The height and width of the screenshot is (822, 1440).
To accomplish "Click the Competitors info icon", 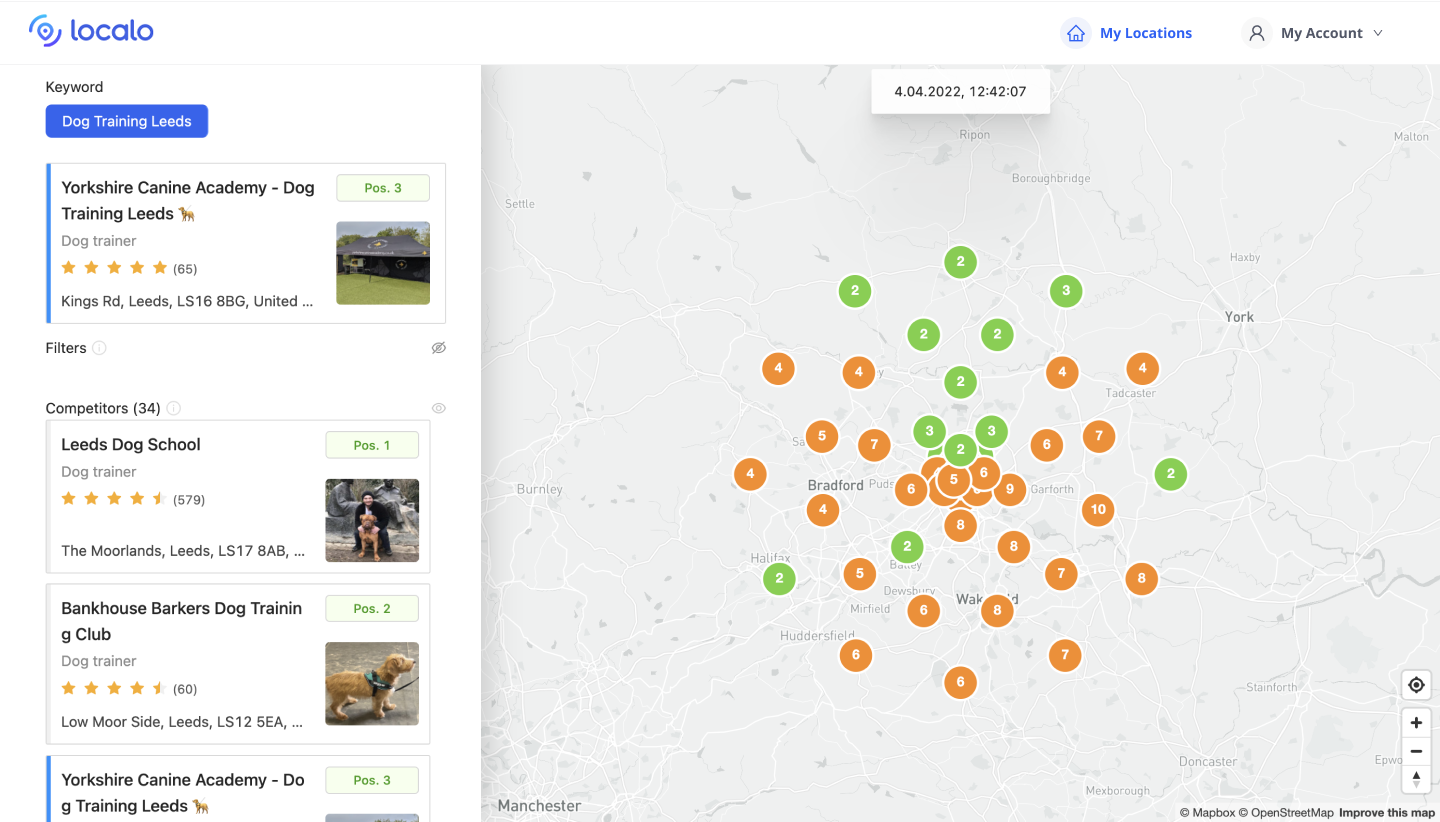I will tap(173, 408).
